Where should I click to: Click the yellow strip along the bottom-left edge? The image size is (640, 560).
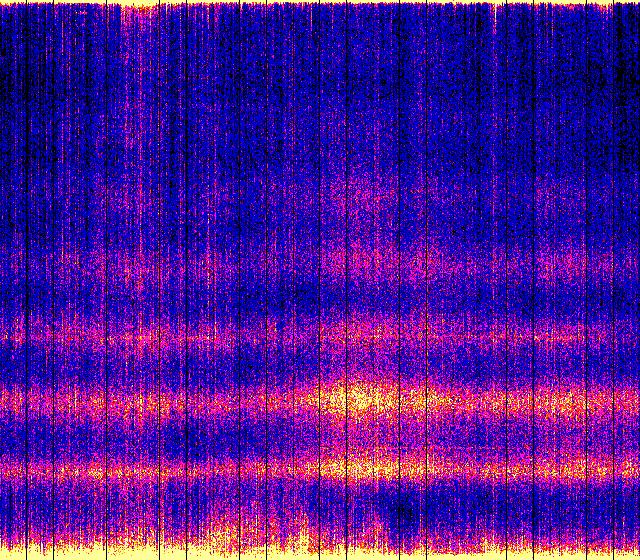(x=60, y=552)
